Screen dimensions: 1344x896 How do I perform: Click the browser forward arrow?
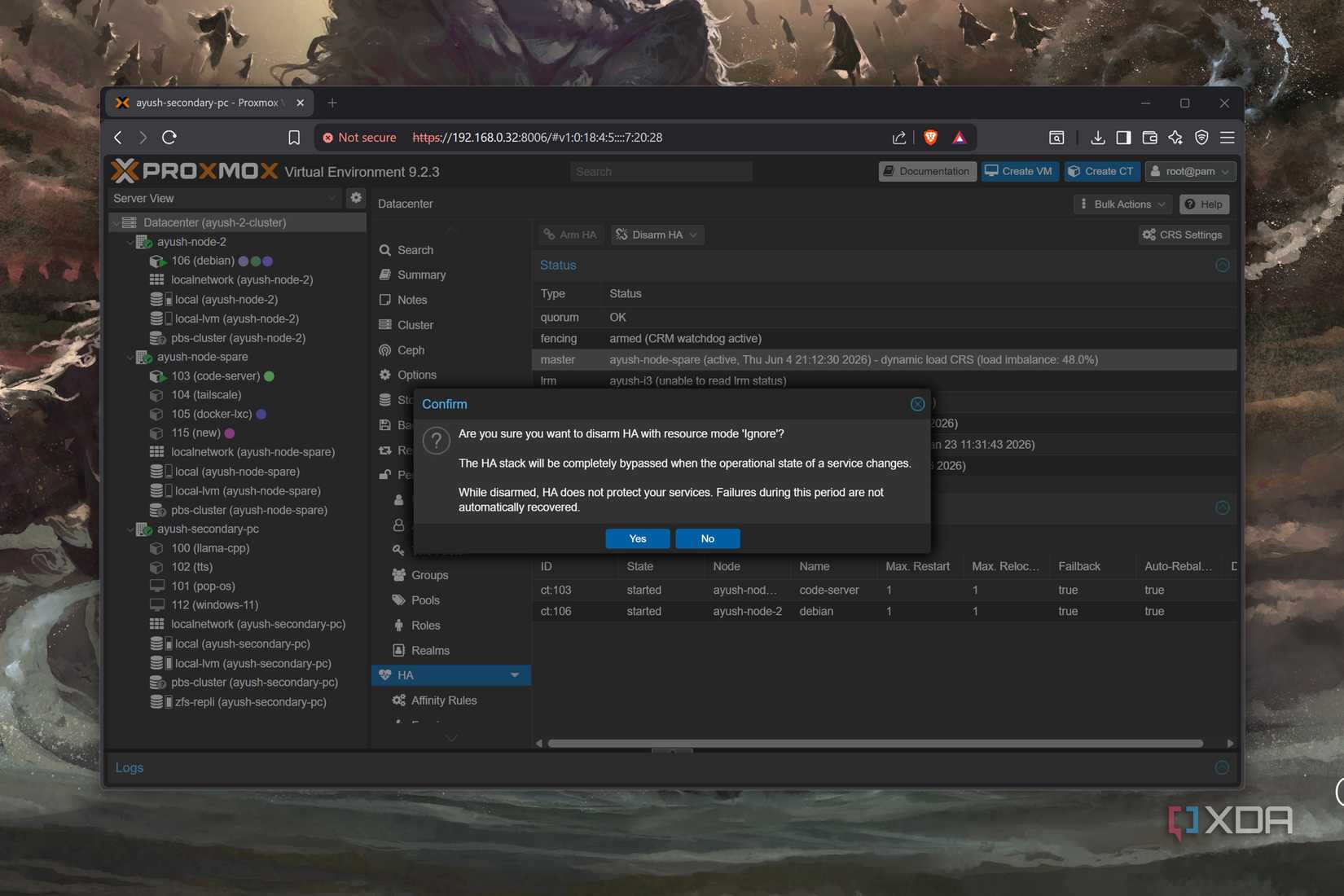tap(143, 138)
